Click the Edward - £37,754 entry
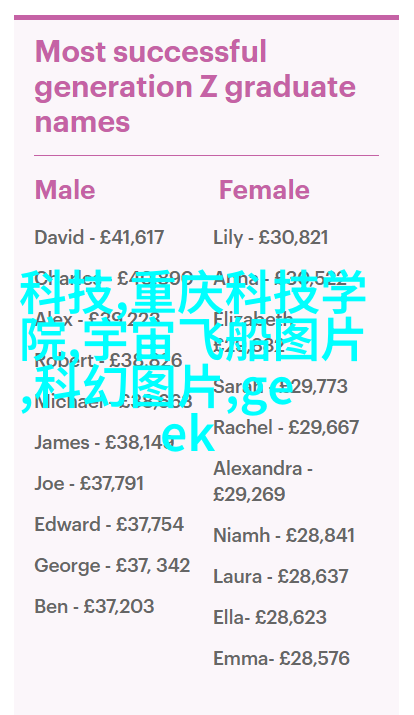Screen dimensions: 414x715 (x=109, y=524)
